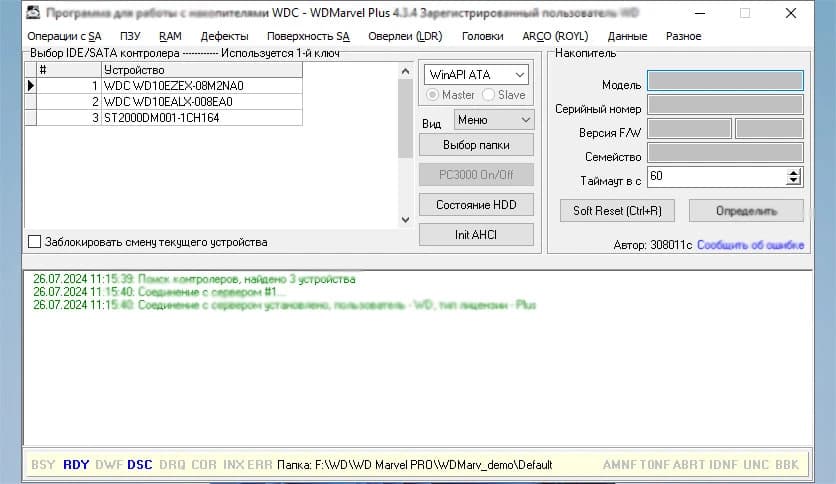
Task: Click the DWF status indicator
Action: tap(109, 465)
